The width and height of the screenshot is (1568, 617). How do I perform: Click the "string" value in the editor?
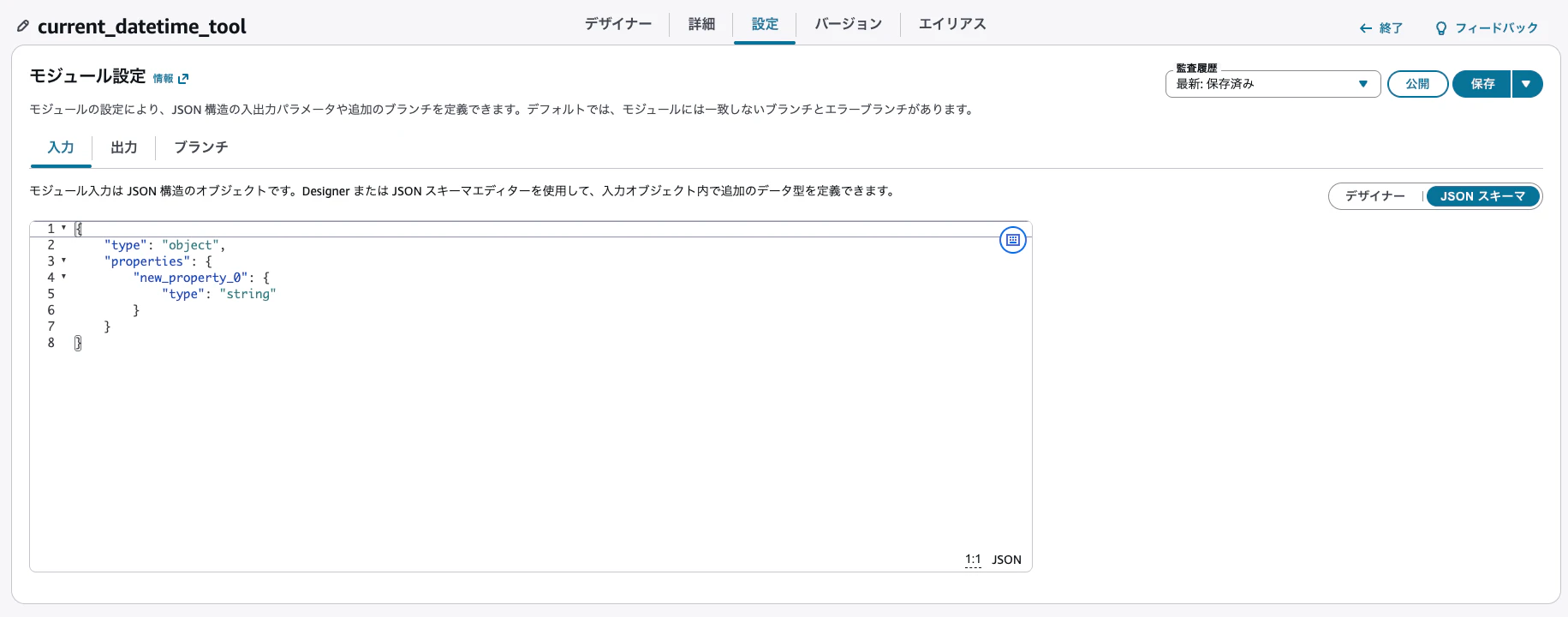247,294
